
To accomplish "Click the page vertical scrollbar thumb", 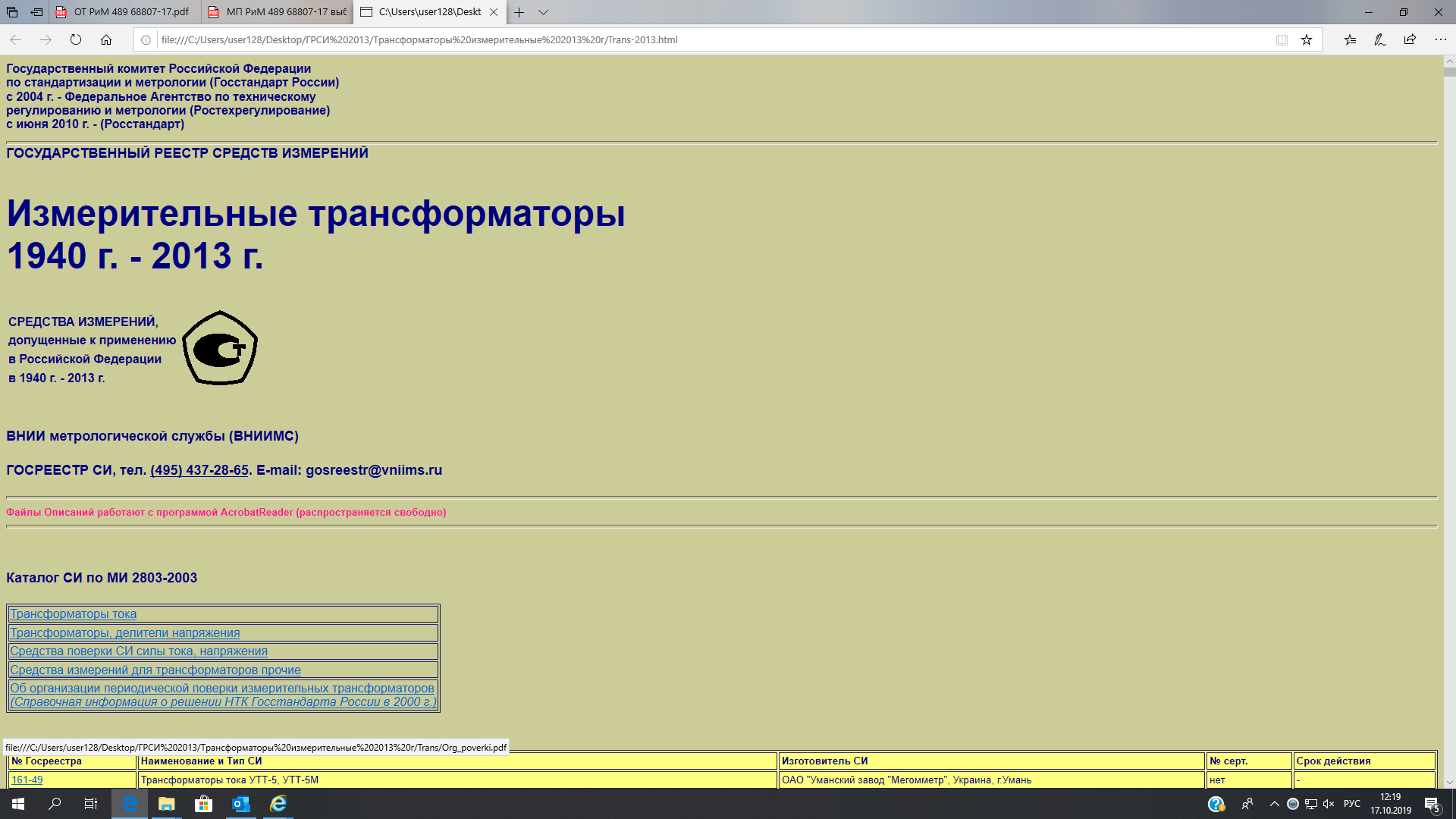I will [1449, 72].
